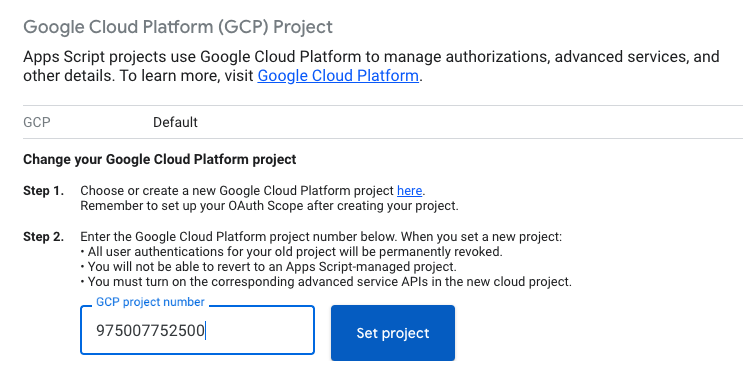Click the 'permanently revoked' bullet line
This screenshot has width=748, height=372.
point(291,251)
